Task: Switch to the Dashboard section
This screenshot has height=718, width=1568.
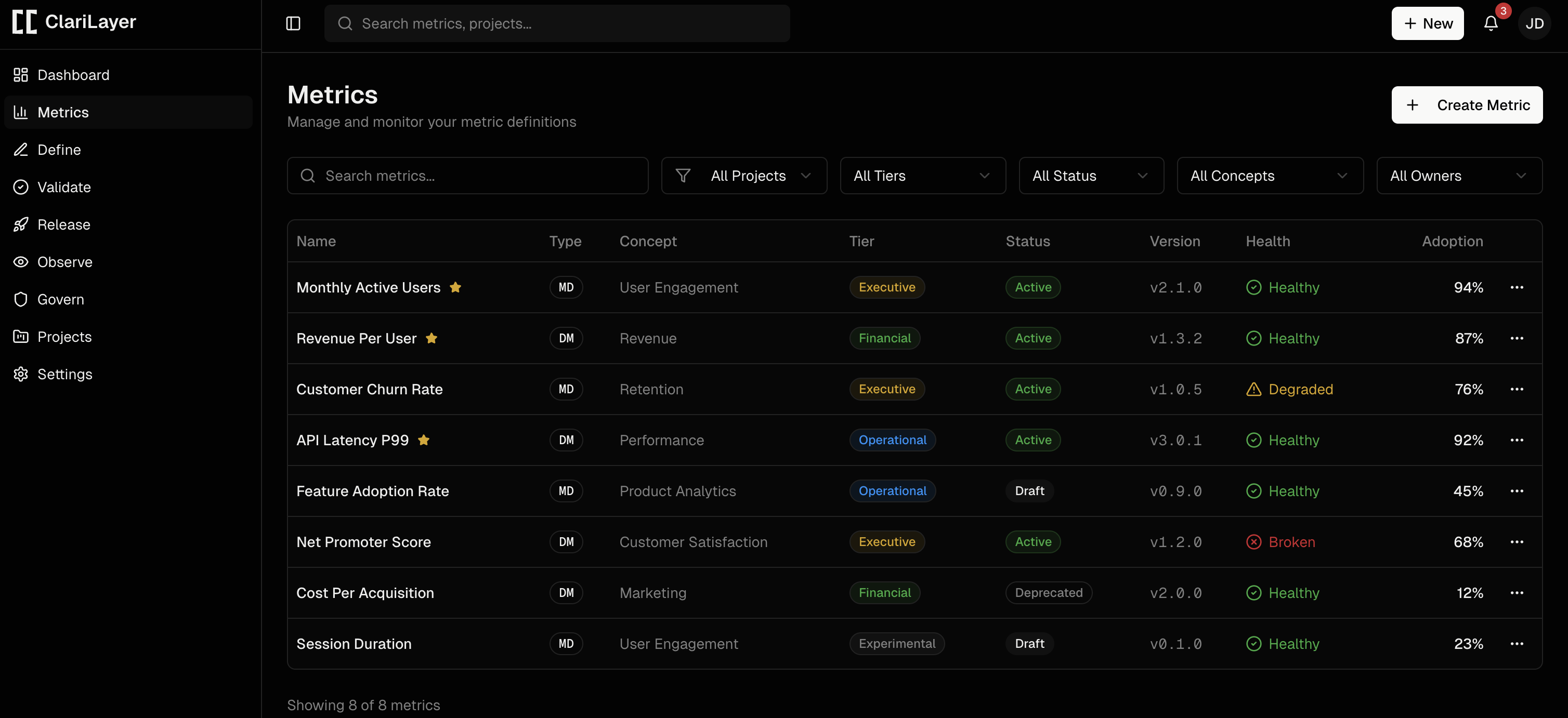Action: click(x=74, y=74)
